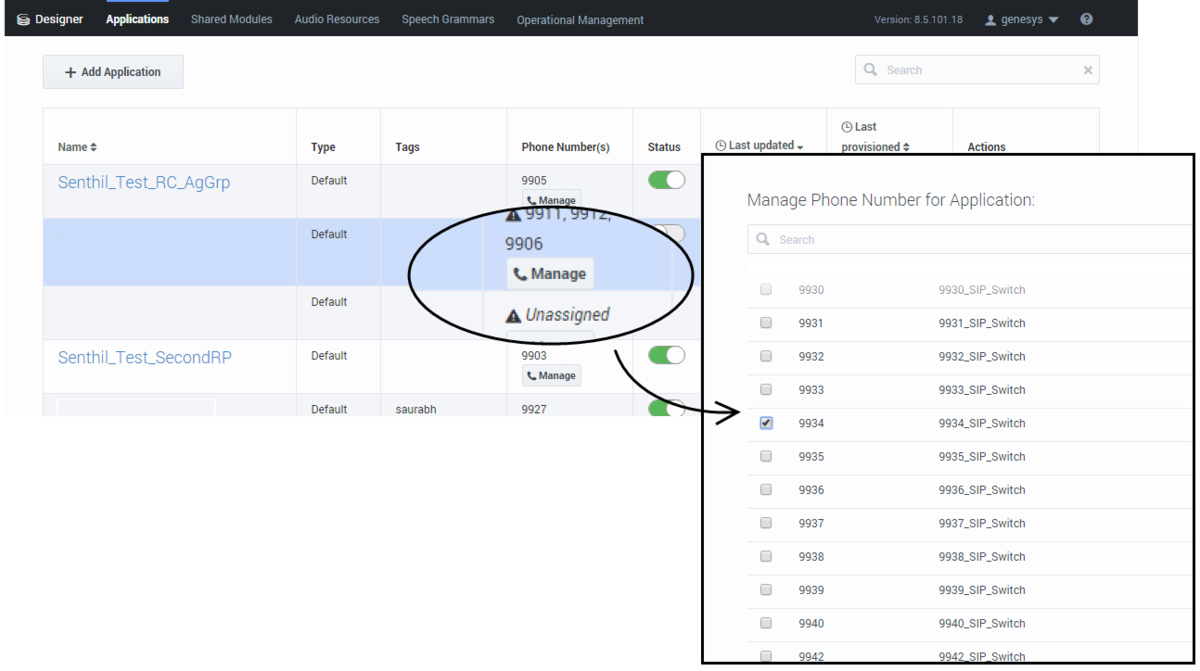The height and width of the screenshot is (671, 1200).
Task: Focus the Manage Phone Number search field
Action: point(972,240)
